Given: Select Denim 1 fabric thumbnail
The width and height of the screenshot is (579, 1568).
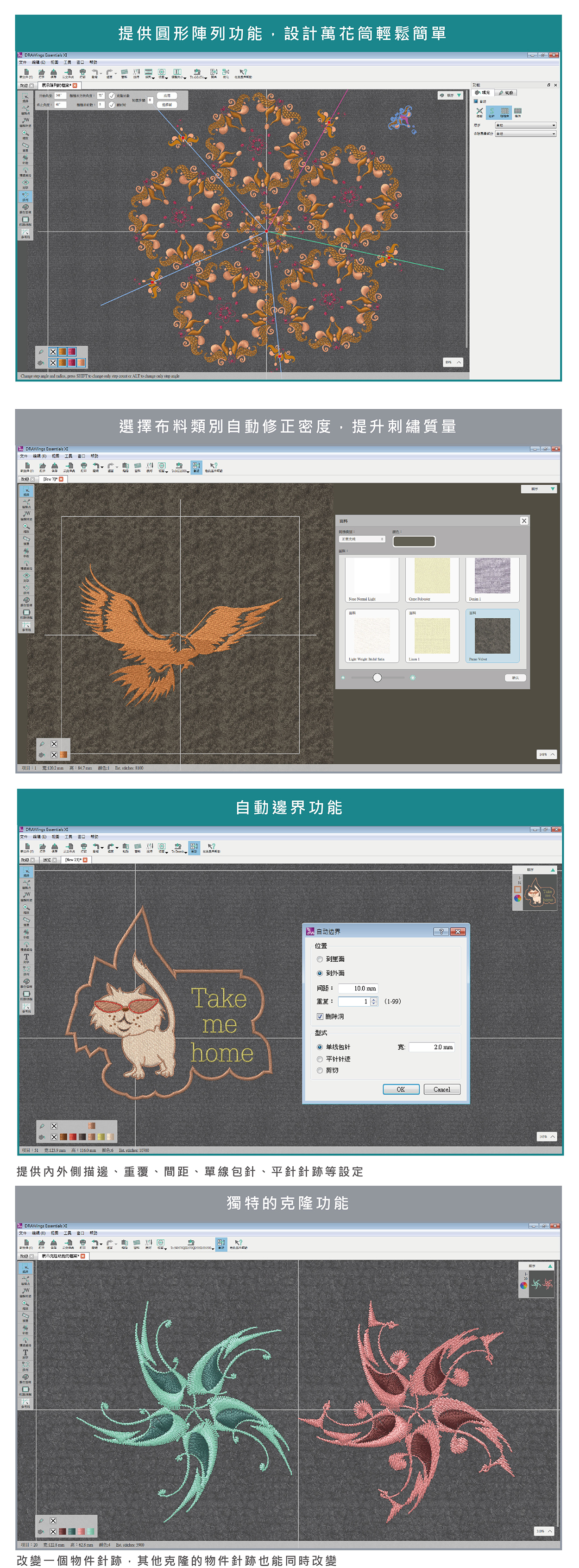Looking at the screenshot, I should click(493, 579).
